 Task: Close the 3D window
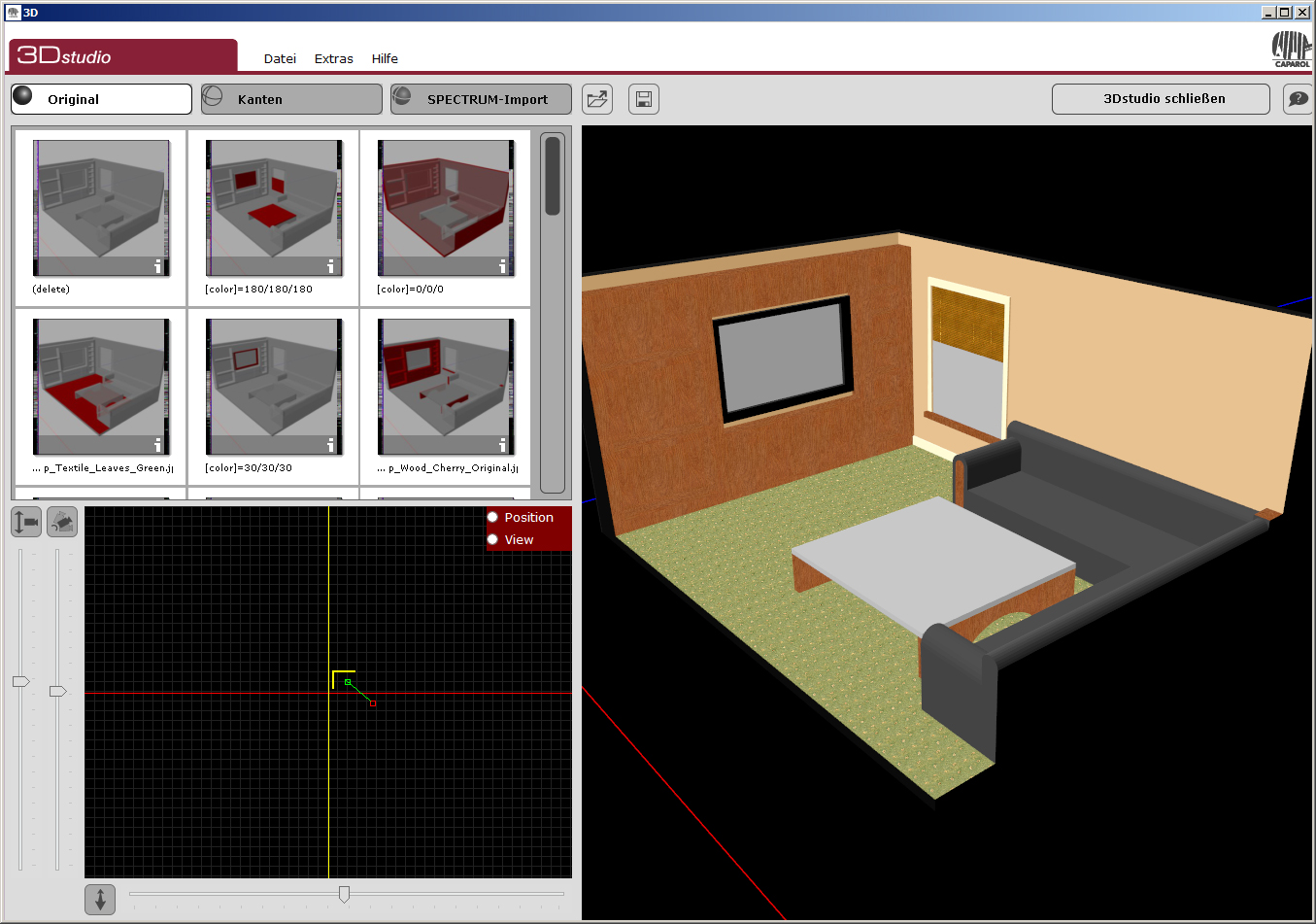point(1302,13)
